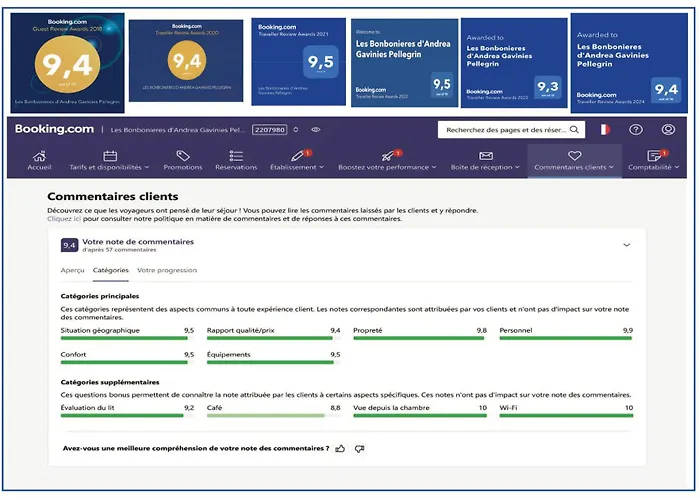700x500 pixels.
Task: Toggle the eye icon next to the property ID
Action: (x=316, y=129)
